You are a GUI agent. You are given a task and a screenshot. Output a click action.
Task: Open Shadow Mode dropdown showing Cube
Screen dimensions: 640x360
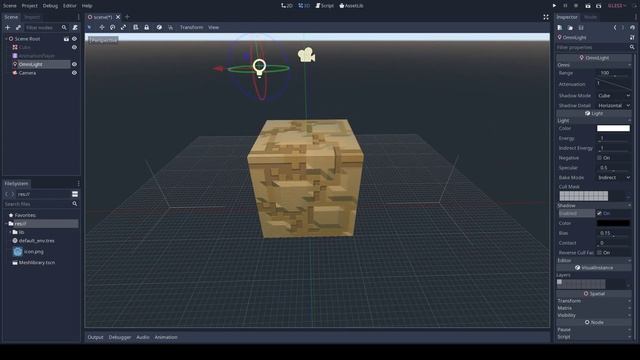coord(613,96)
